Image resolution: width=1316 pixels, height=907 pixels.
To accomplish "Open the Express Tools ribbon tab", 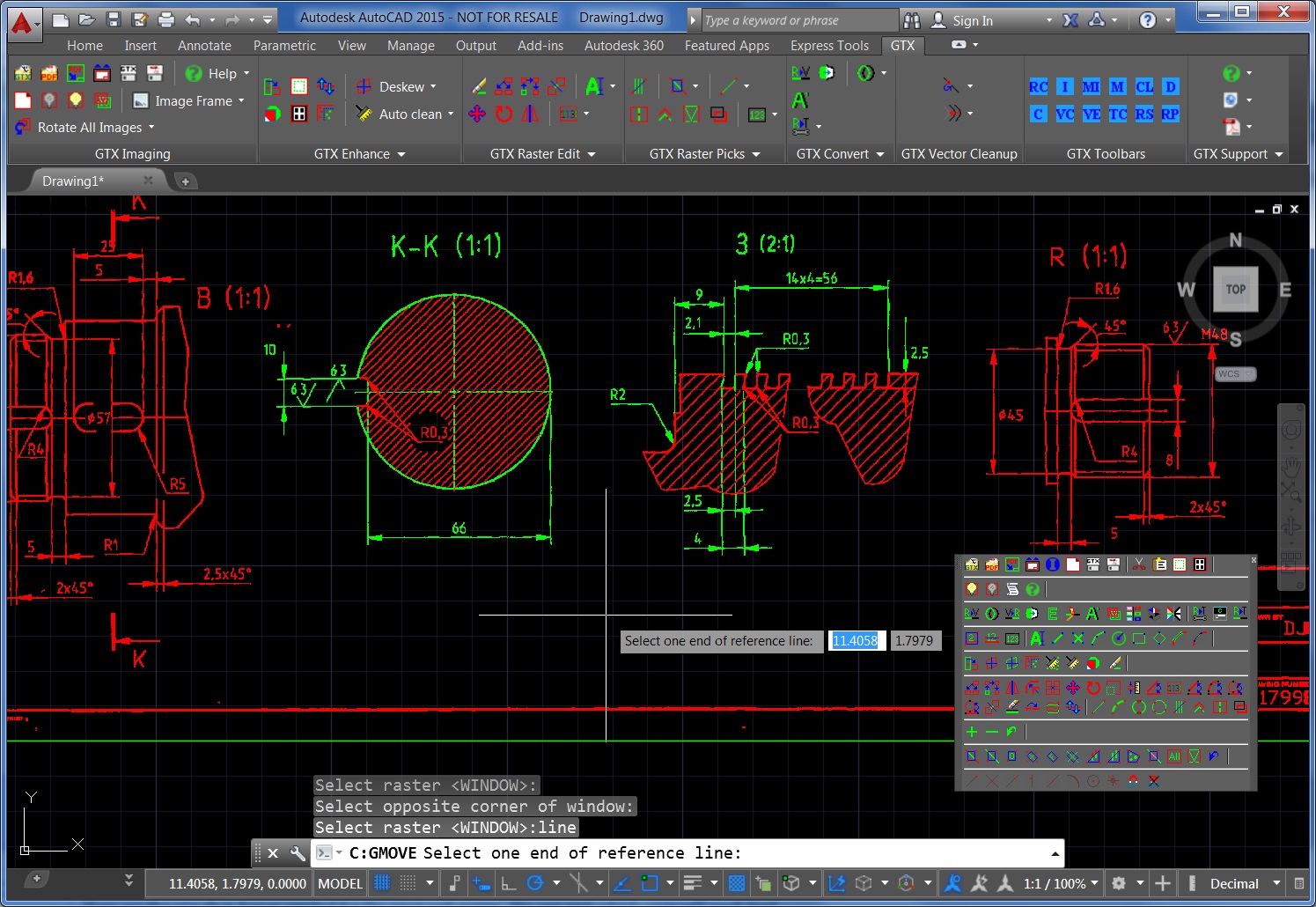I will pos(829,45).
